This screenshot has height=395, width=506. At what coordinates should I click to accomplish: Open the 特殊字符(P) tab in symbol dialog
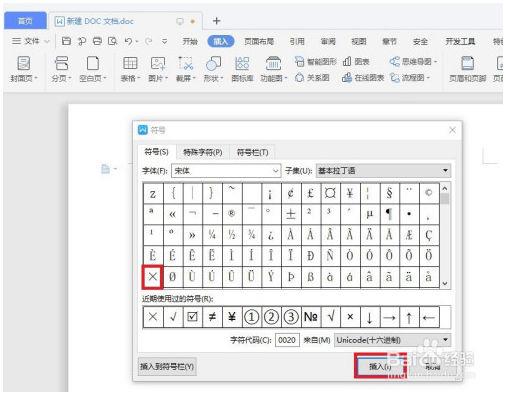click(x=203, y=153)
